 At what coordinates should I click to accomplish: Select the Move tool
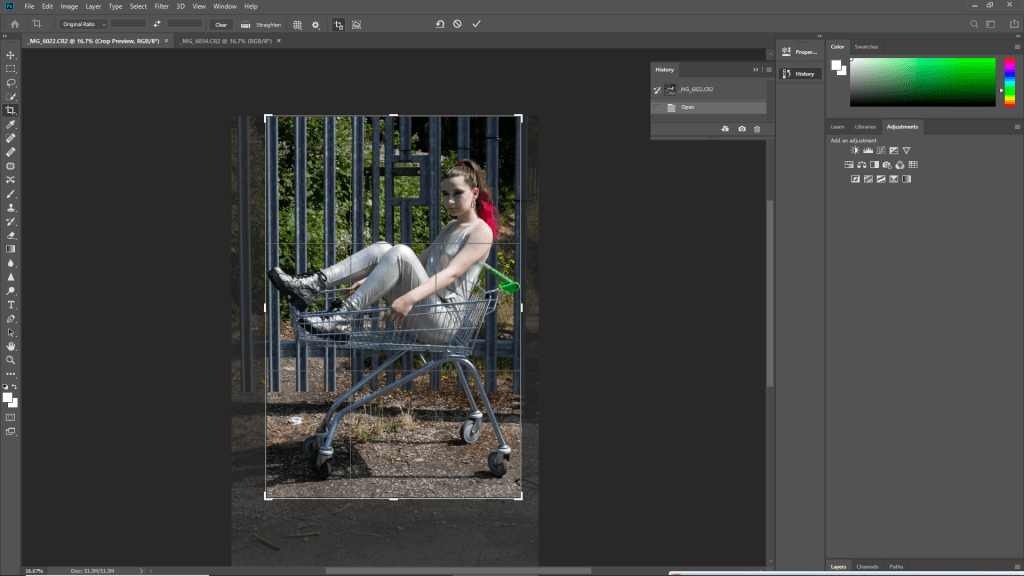(x=11, y=55)
